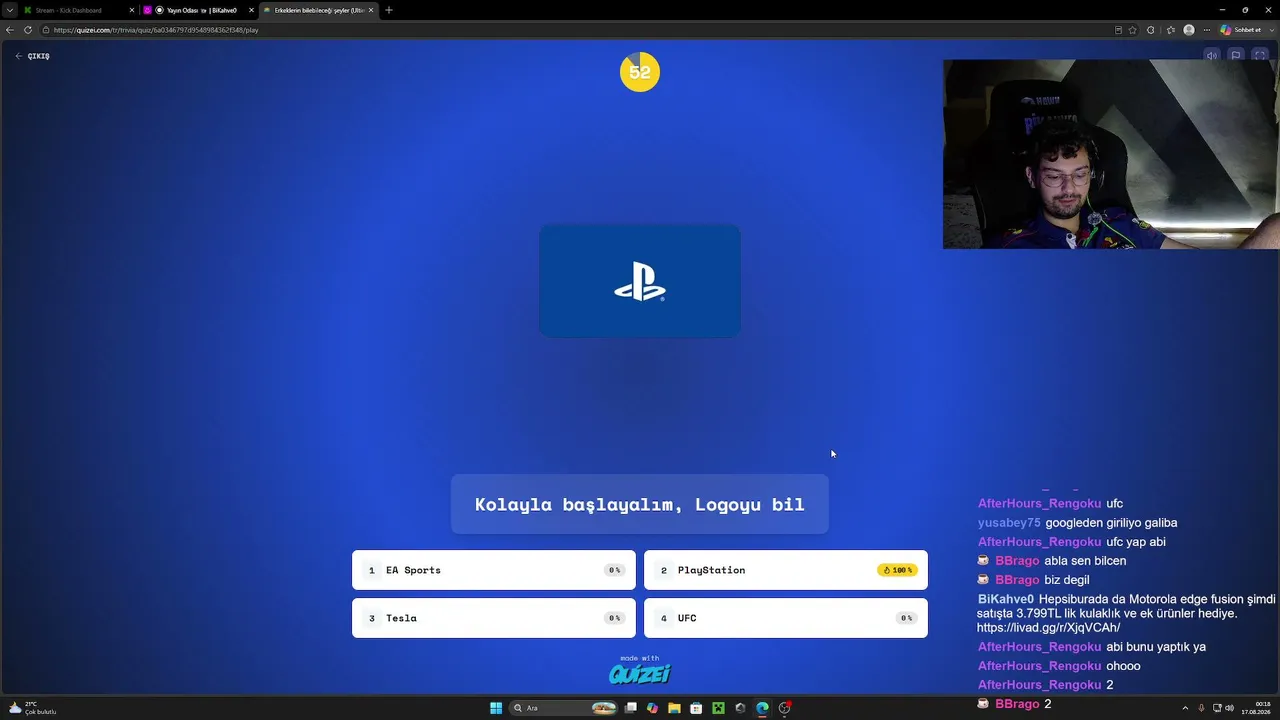Image resolution: width=1280 pixels, height=720 pixels.
Task: Enter fullscreen mode for the quiz
Action: point(1260,56)
